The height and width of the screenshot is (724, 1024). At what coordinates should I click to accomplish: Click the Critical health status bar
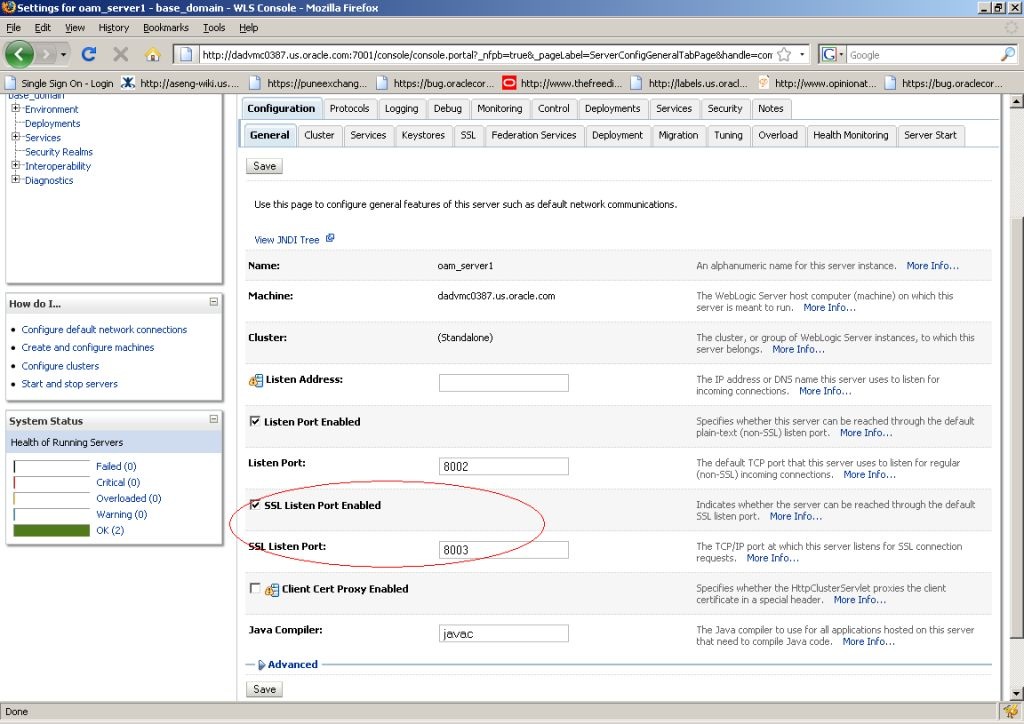pos(52,482)
